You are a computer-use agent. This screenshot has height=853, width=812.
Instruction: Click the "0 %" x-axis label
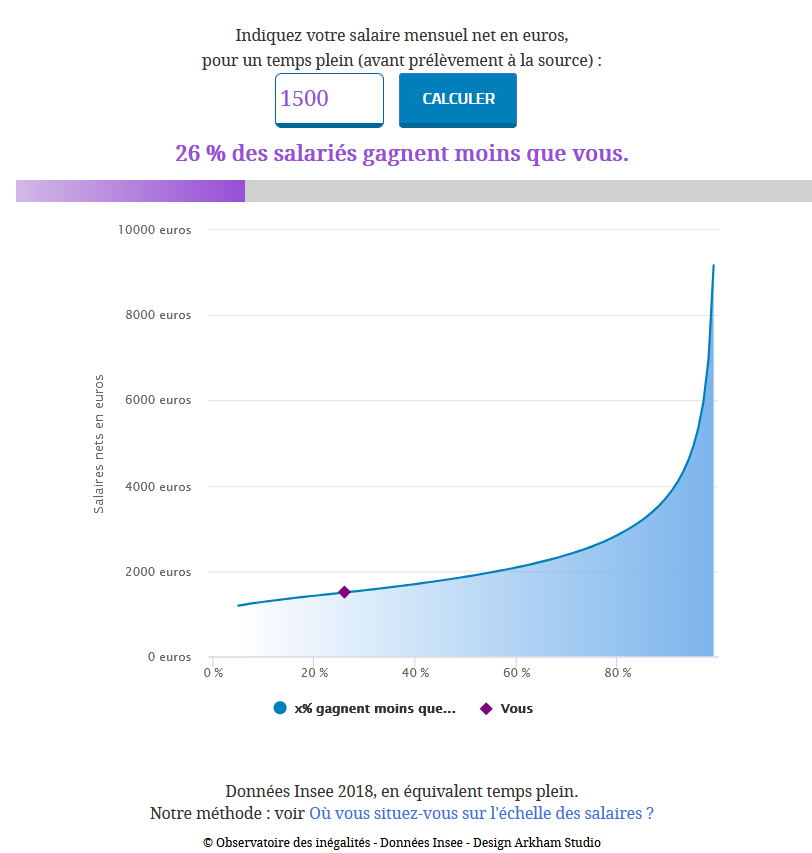(213, 673)
